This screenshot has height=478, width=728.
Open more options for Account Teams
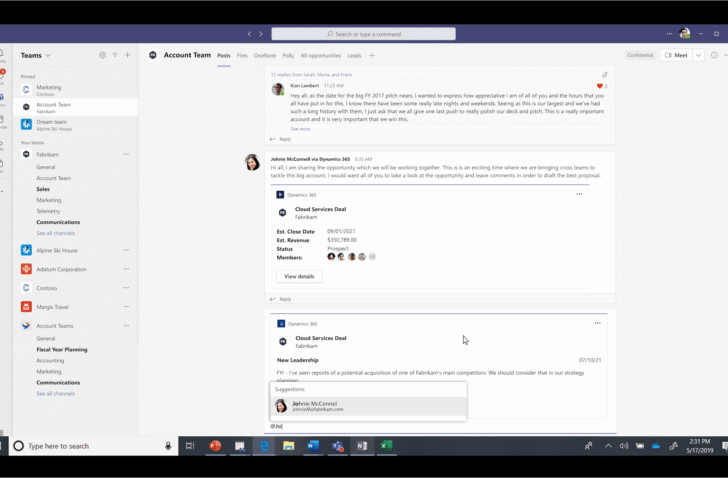pyautogui.click(x=126, y=326)
